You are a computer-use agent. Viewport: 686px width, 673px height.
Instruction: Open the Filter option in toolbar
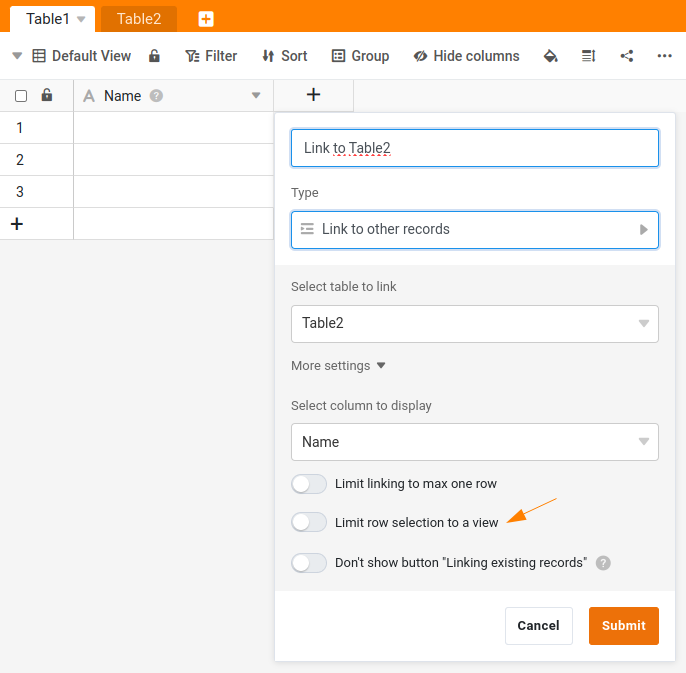211,56
